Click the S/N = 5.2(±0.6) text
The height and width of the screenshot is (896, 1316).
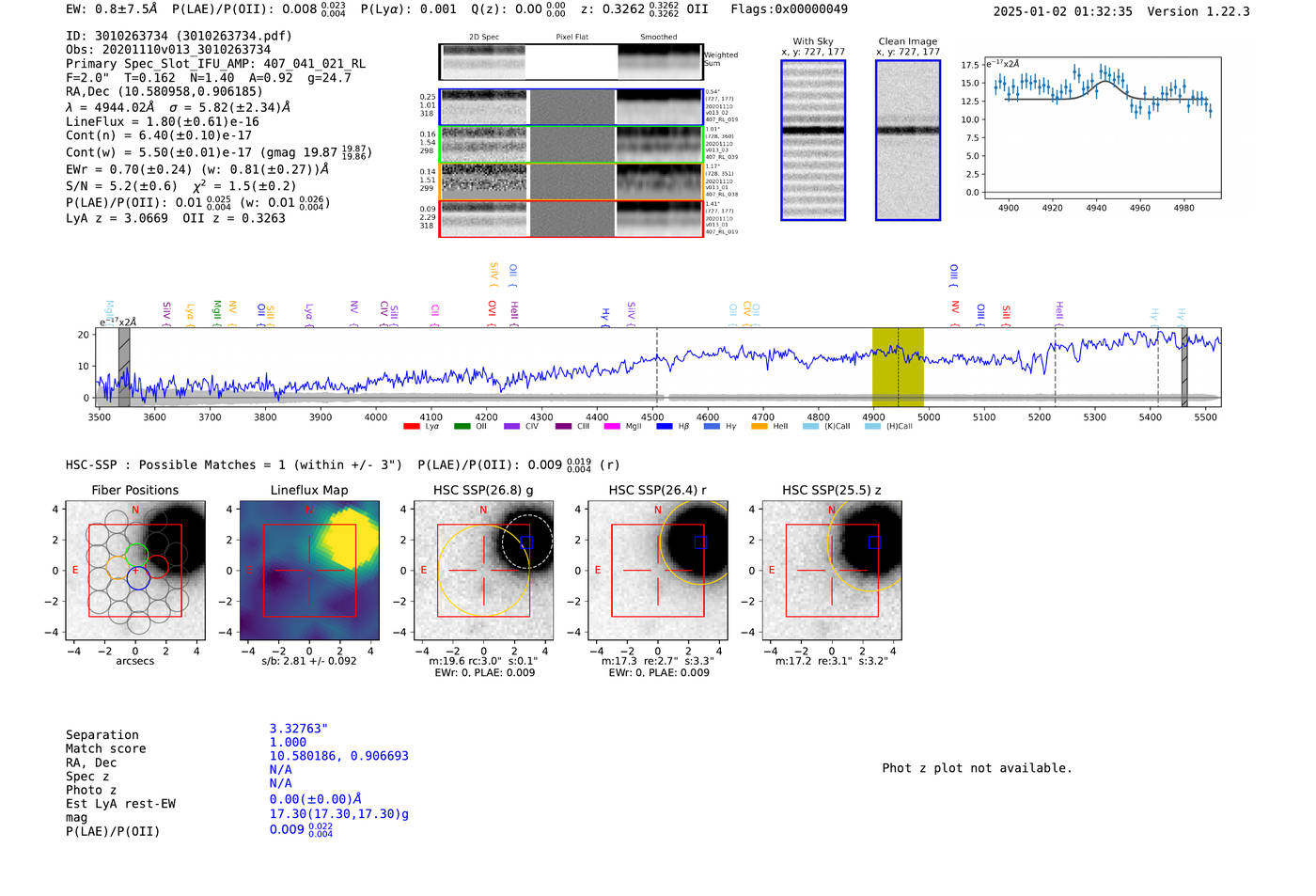[x=121, y=186]
